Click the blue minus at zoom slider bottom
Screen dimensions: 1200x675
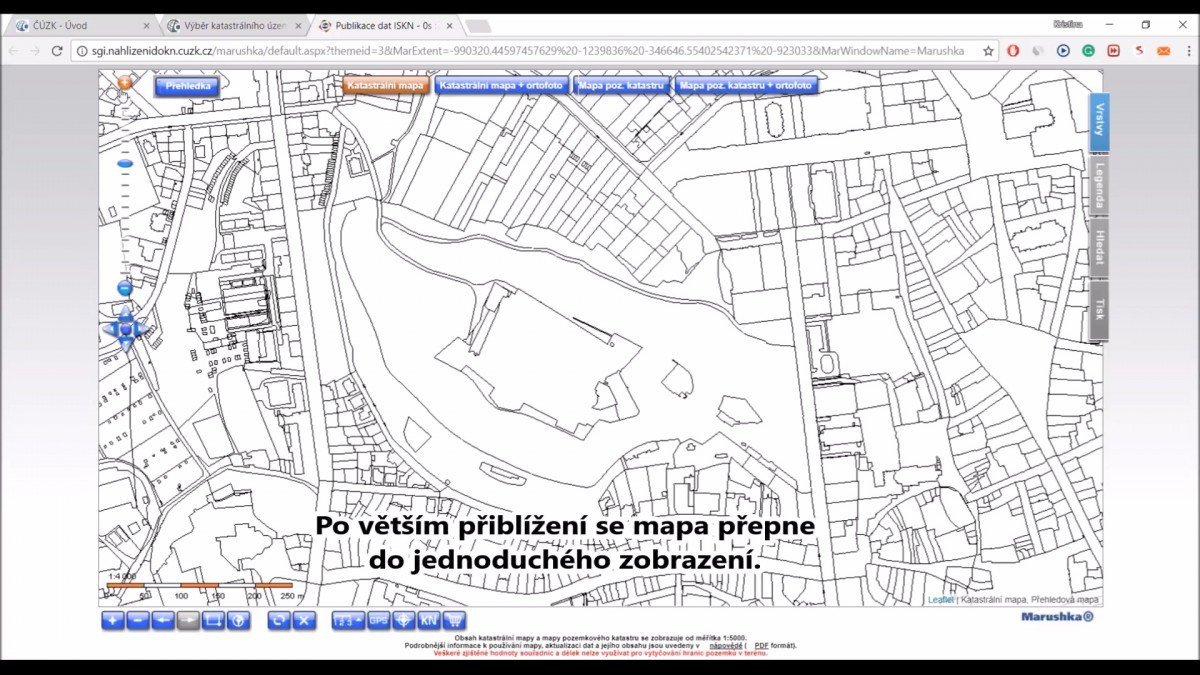[125, 289]
